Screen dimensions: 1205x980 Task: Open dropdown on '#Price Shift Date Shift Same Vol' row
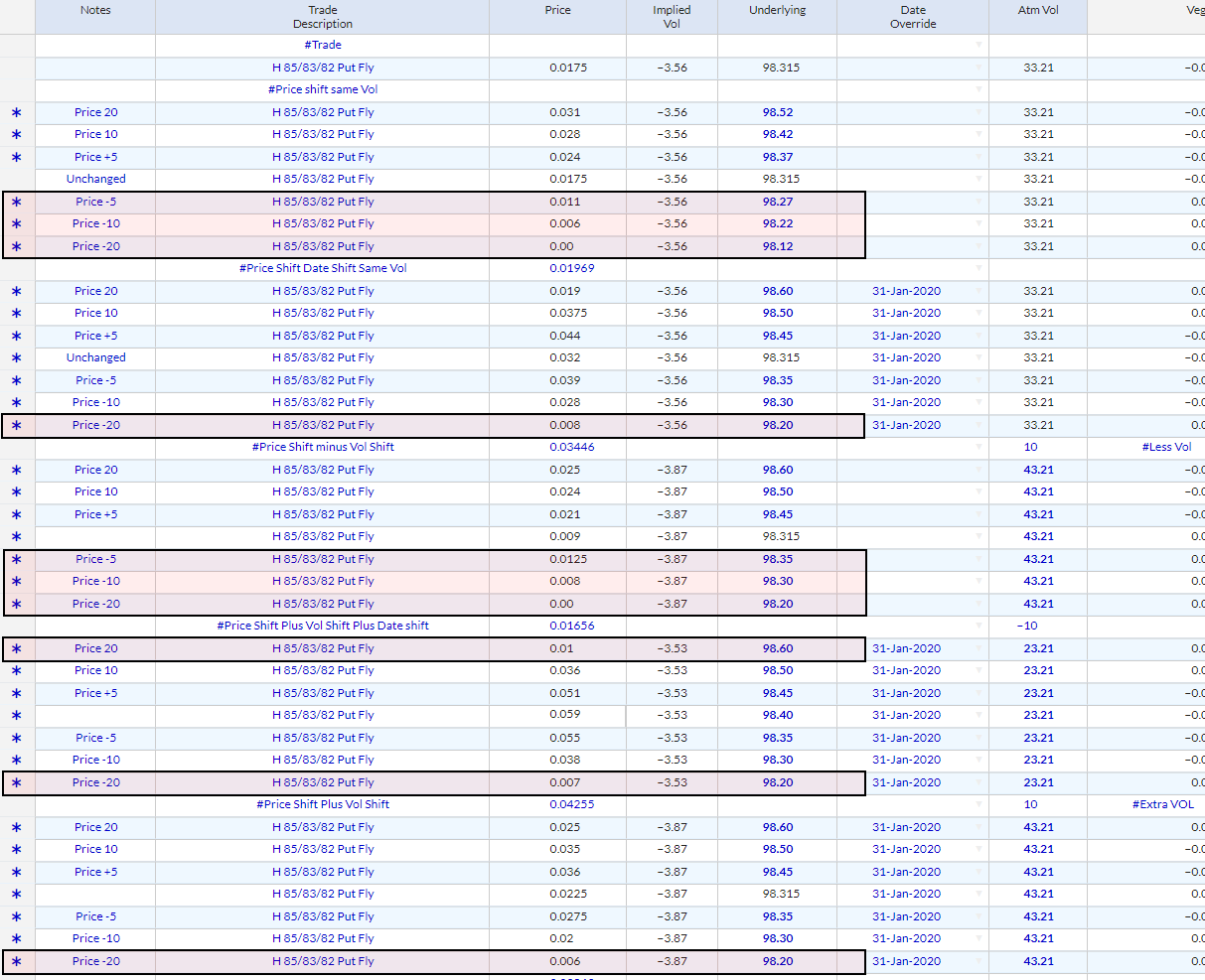[979, 269]
